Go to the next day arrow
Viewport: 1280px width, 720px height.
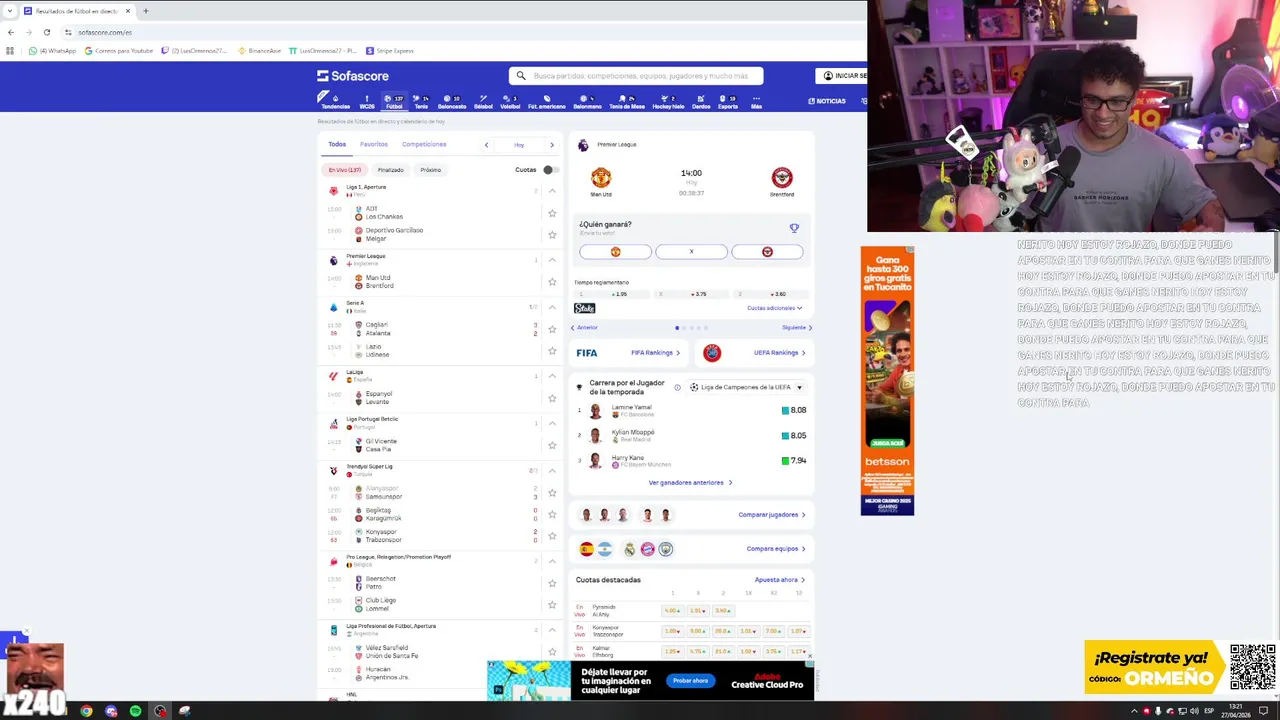(x=551, y=145)
